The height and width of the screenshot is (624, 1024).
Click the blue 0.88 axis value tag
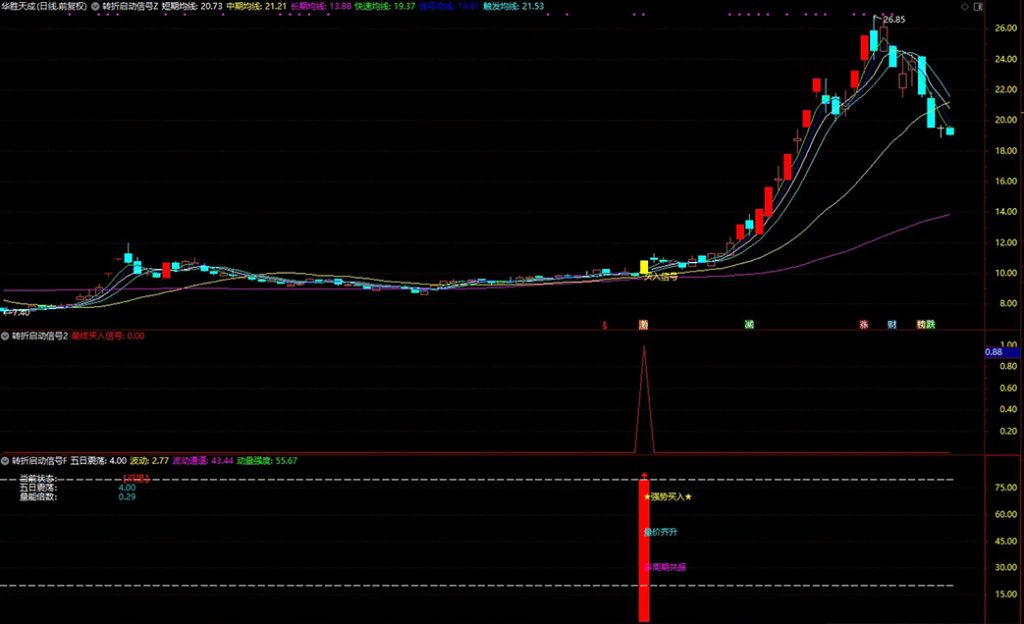994,352
